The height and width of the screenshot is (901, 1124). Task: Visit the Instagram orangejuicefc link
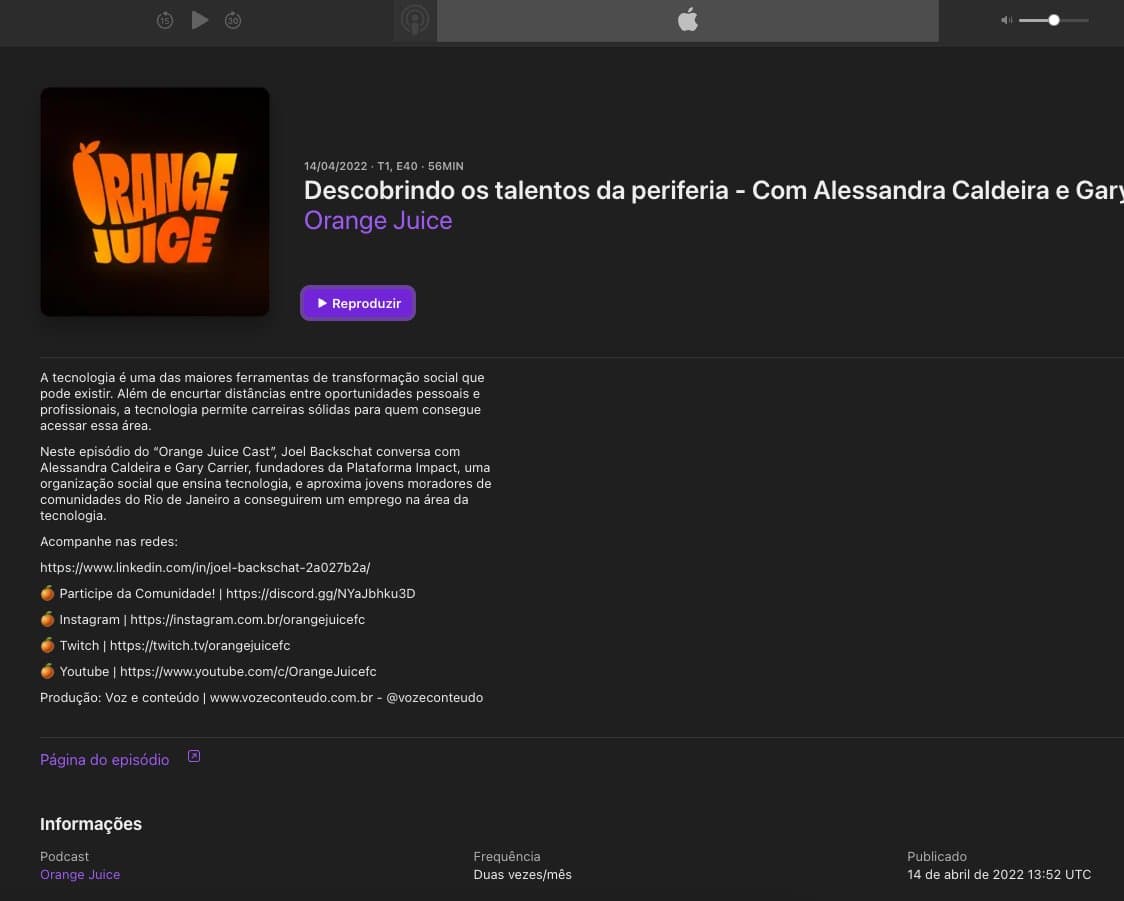247,620
